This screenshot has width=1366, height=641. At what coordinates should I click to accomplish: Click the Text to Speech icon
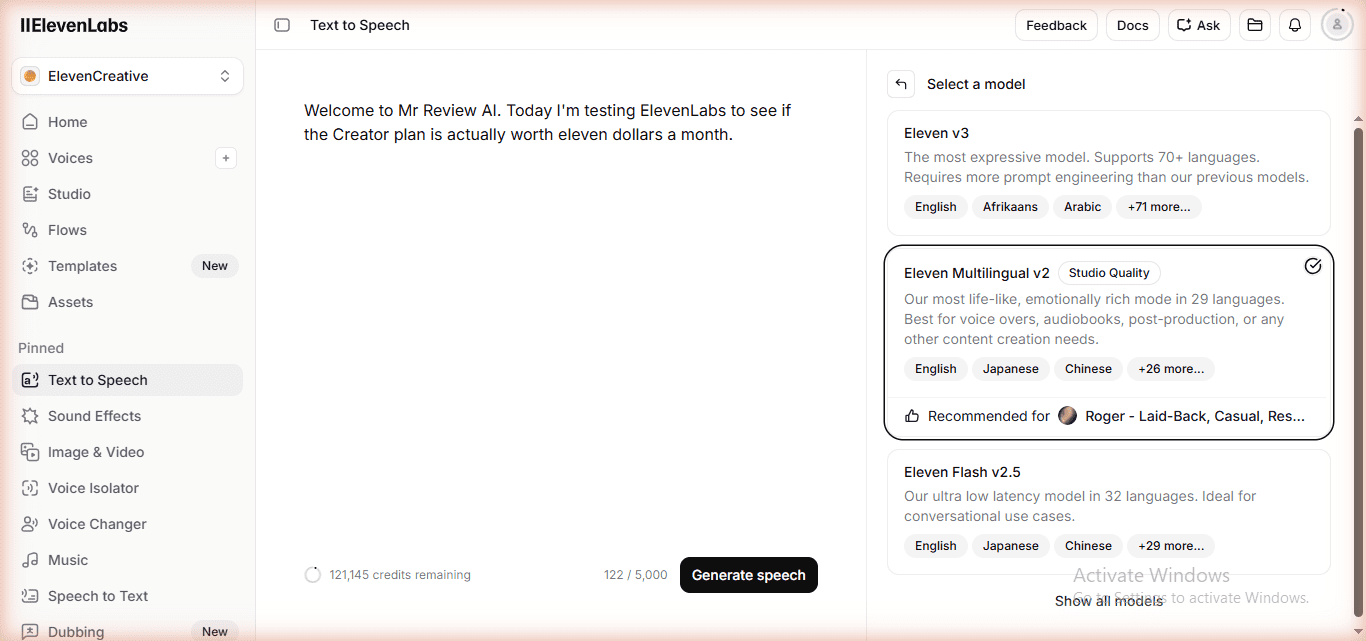click(x=30, y=380)
